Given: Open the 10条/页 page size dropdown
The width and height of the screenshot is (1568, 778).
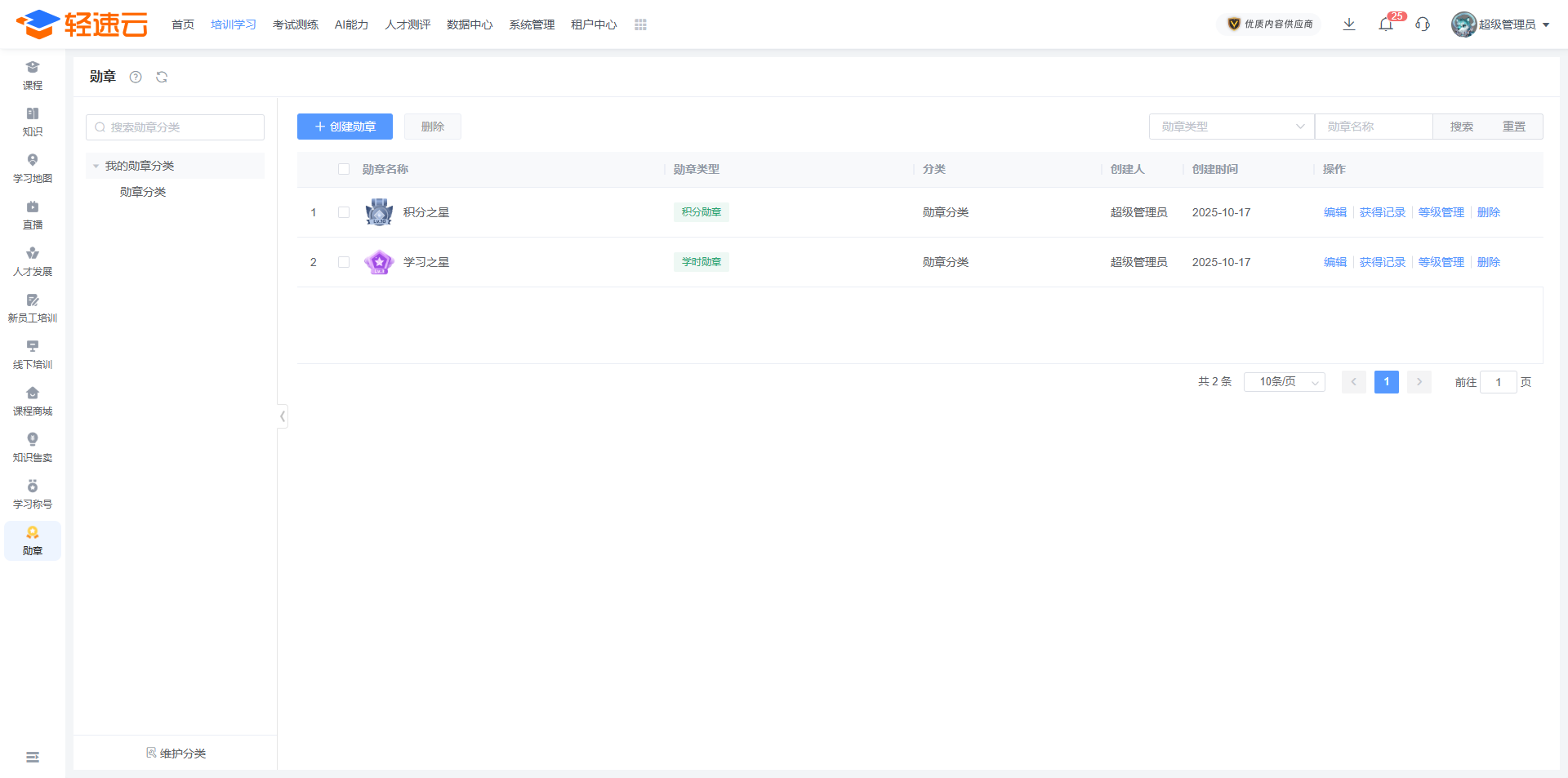Looking at the screenshot, I should (1284, 382).
